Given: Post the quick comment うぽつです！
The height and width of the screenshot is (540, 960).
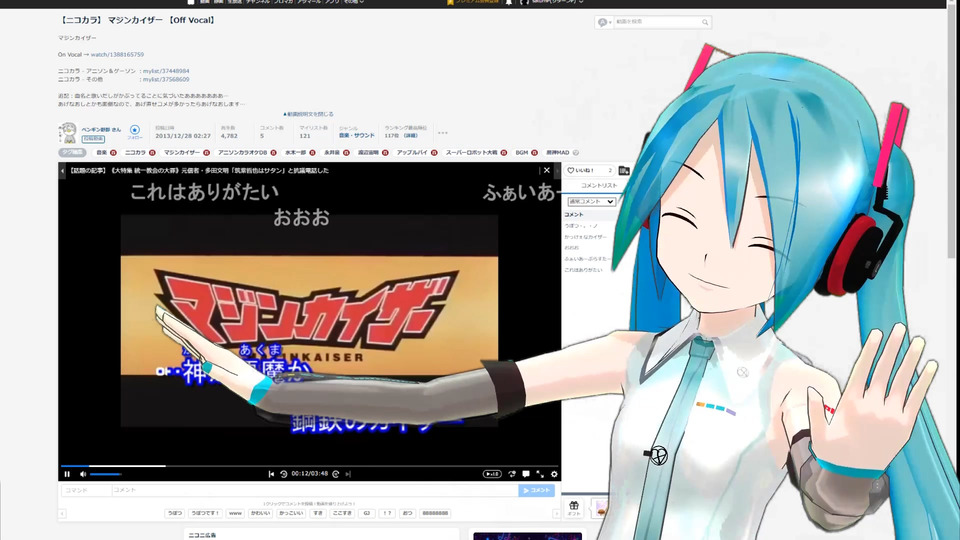Looking at the screenshot, I should point(204,513).
